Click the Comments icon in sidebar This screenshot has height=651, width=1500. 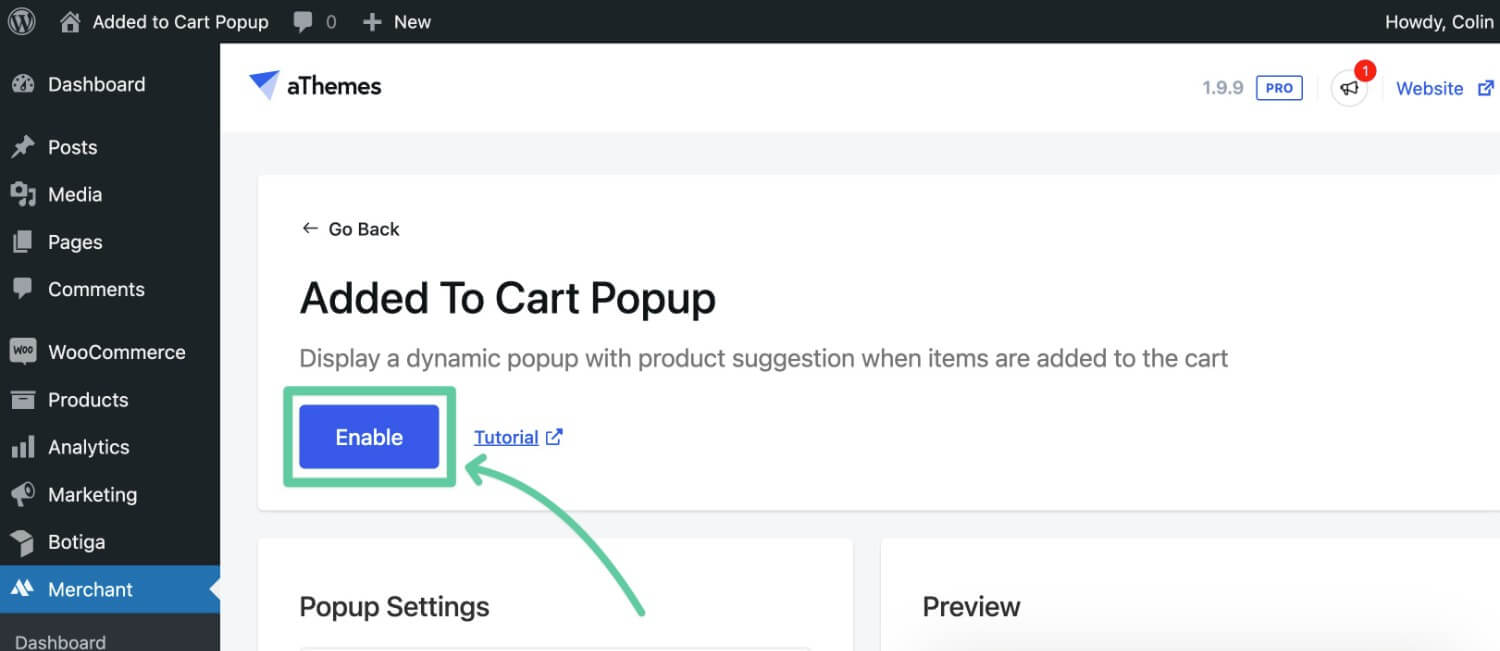23,289
